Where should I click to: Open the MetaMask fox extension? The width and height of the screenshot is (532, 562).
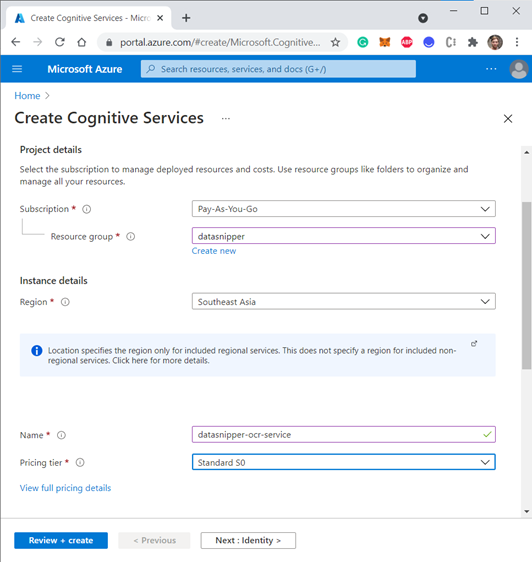[x=385, y=42]
